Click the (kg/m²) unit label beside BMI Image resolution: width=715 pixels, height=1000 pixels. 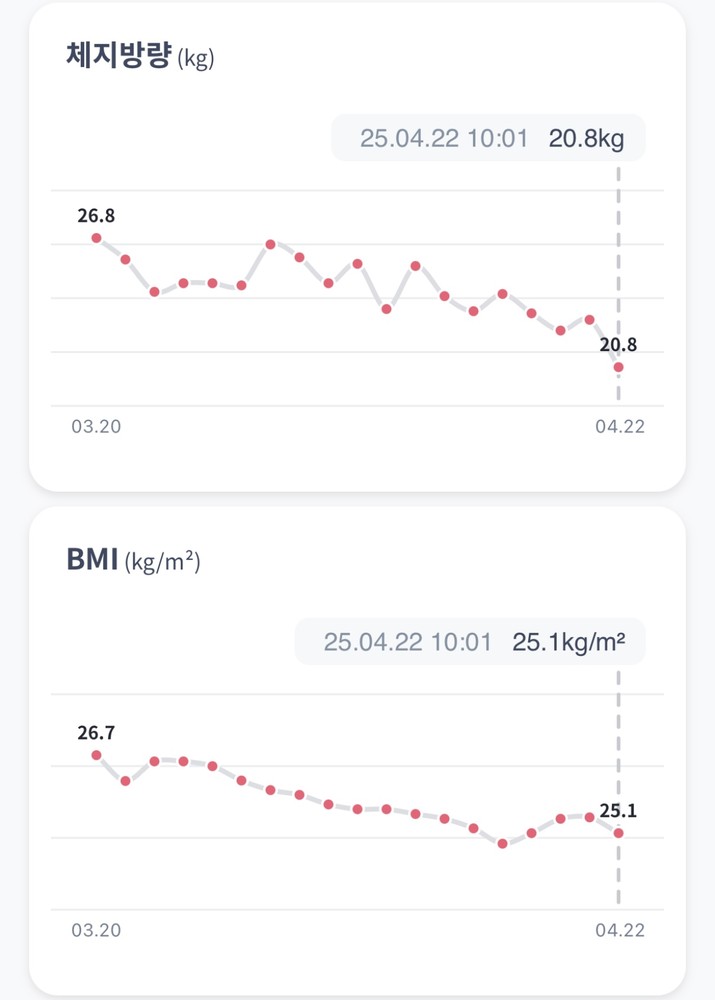[x=162, y=563]
